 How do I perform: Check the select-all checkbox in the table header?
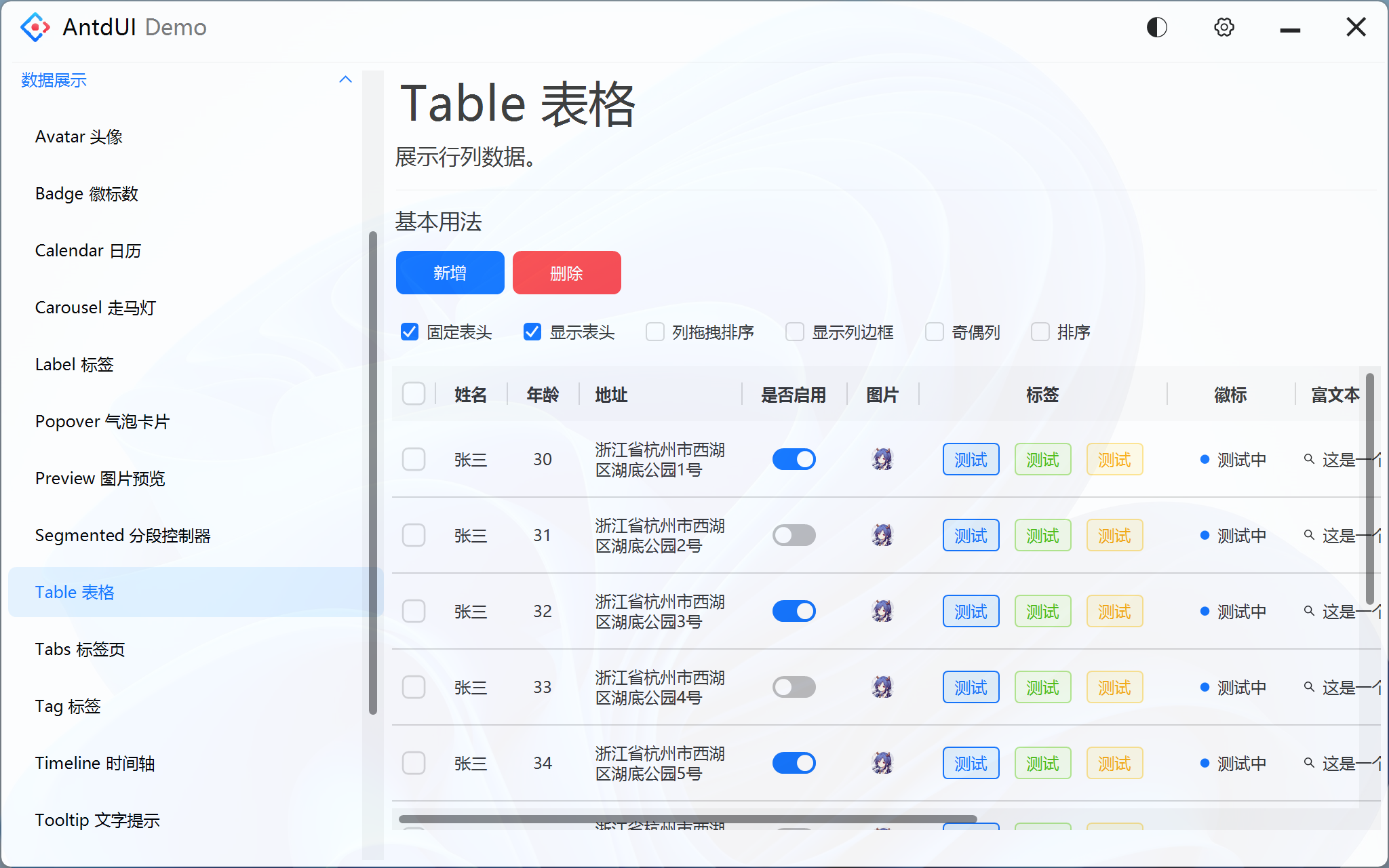[x=413, y=393]
